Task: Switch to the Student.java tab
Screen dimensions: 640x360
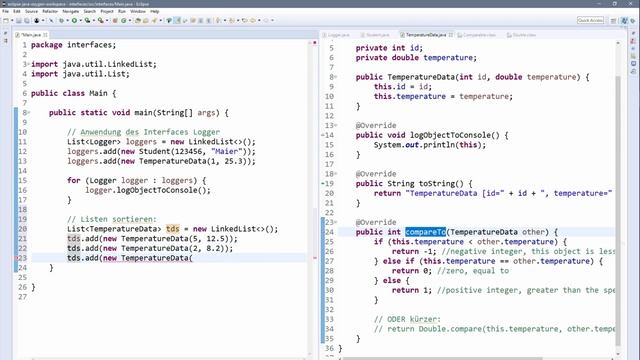Action: pyautogui.click(x=375, y=35)
